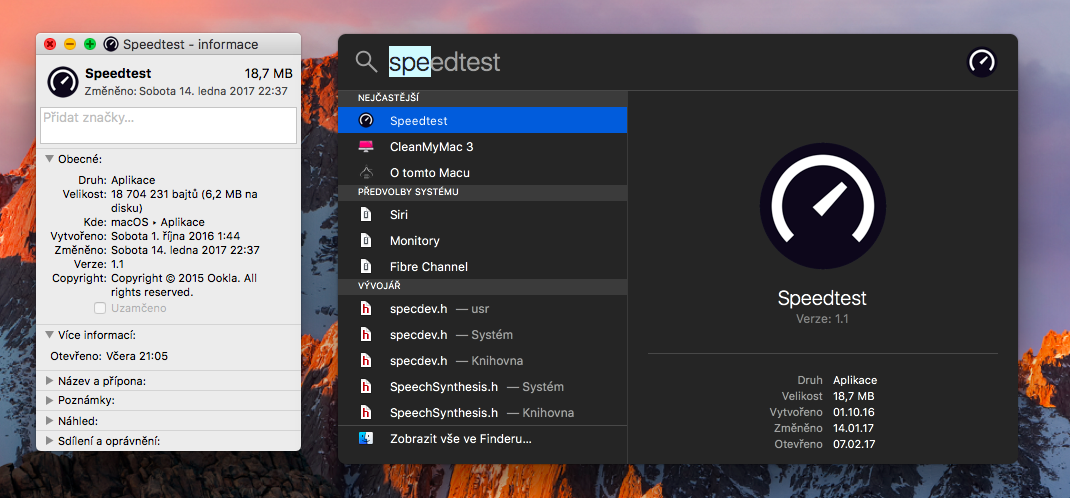This screenshot has height=498, width=1070.
Task: Expand the Poznámky section
Action: point(50,400)
